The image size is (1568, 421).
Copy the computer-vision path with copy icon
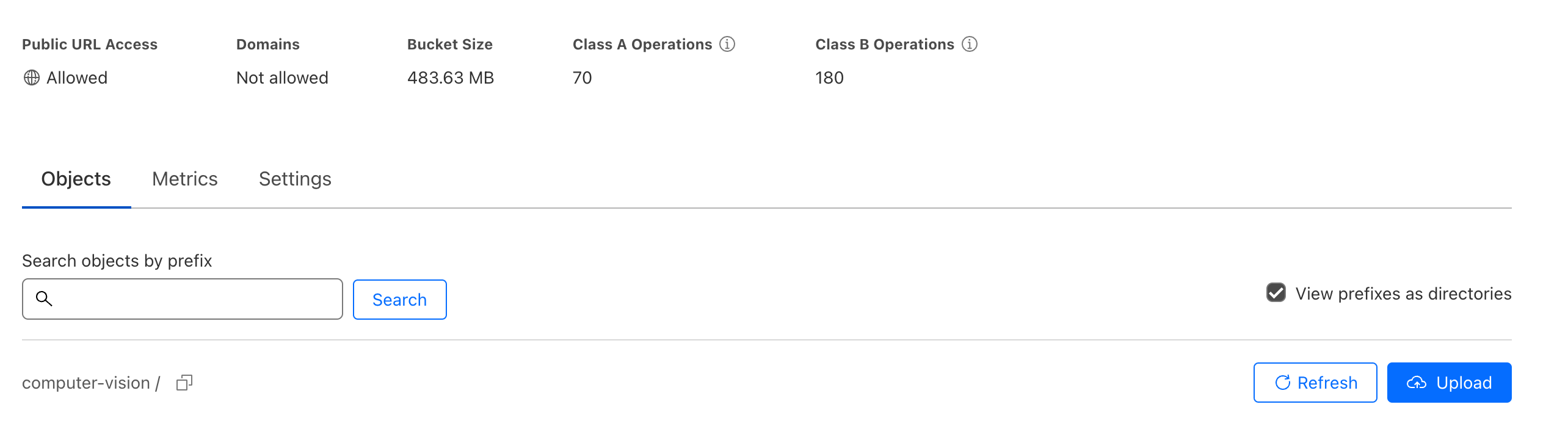click(x=184, y=383)
